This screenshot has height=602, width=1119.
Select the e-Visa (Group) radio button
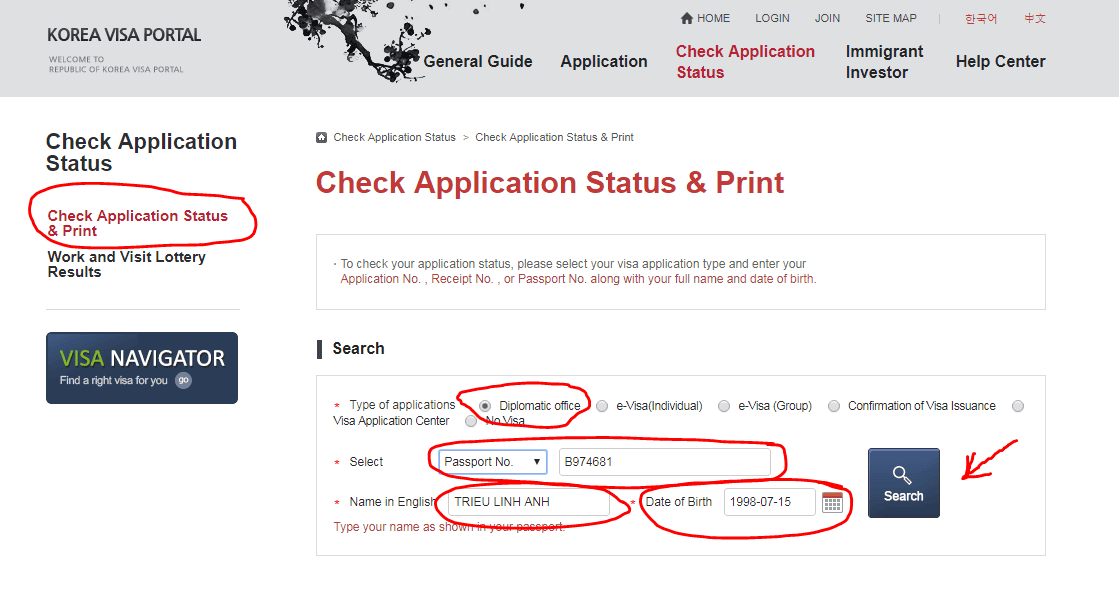724,406
